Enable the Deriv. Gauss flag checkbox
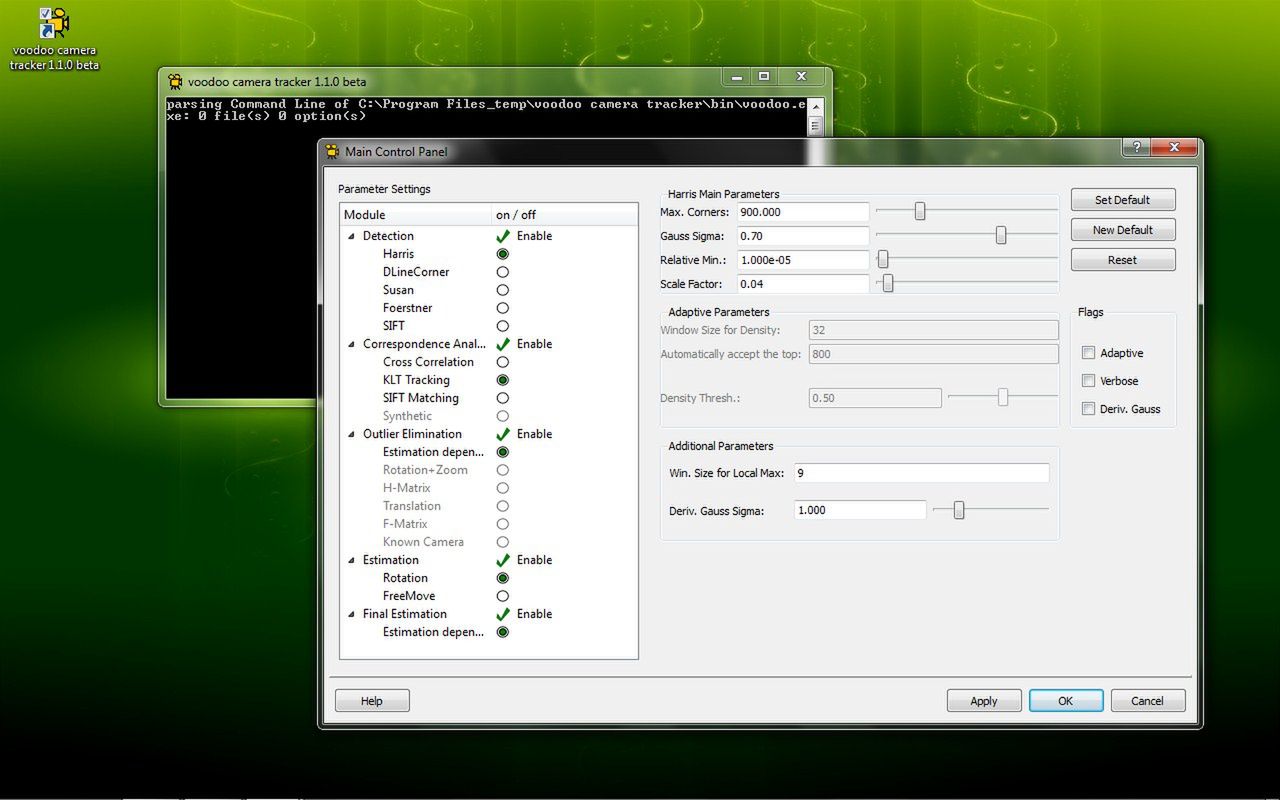Image resolution: width=1280 pixels, height=800 pixels. click(x=1089, y=409)
